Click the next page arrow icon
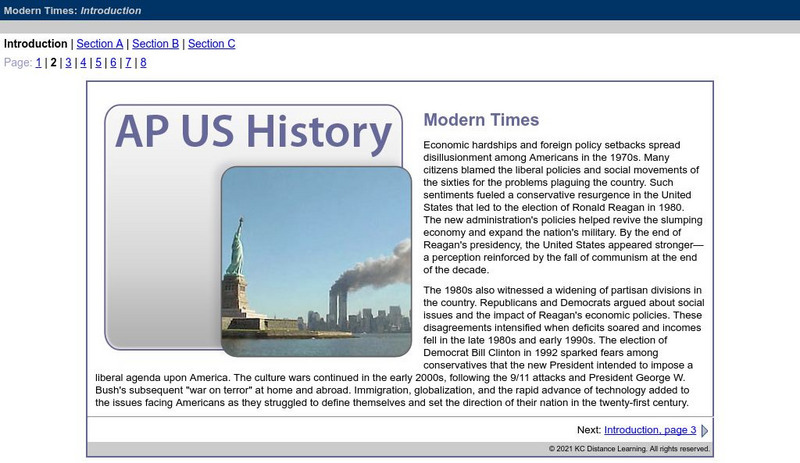This screenshot has height=463, width=800. [x=704, y=430]
